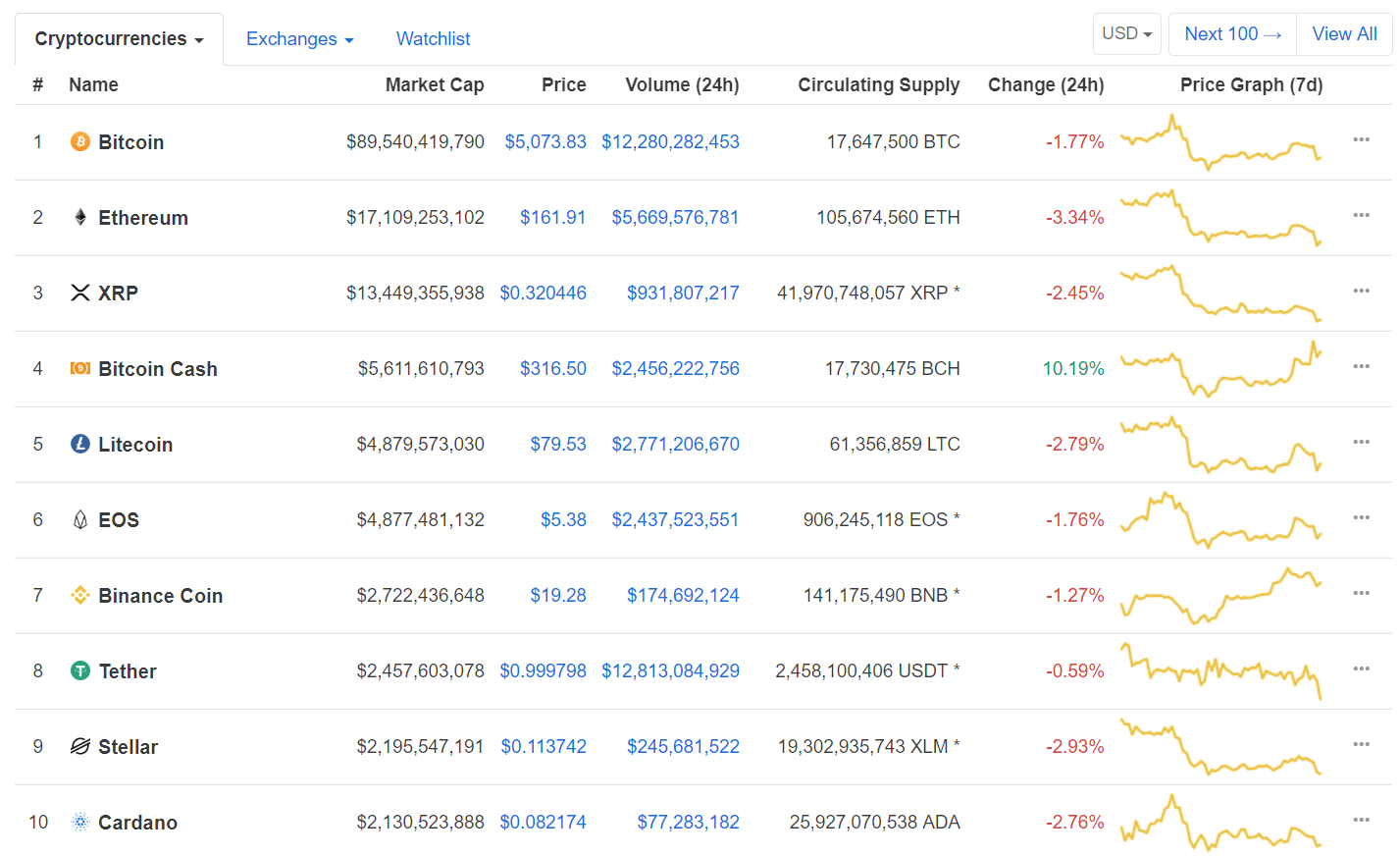This screenshot has width=1400, height=856.
Task: Open the Bitcoin name link
Action: (130, 142)
